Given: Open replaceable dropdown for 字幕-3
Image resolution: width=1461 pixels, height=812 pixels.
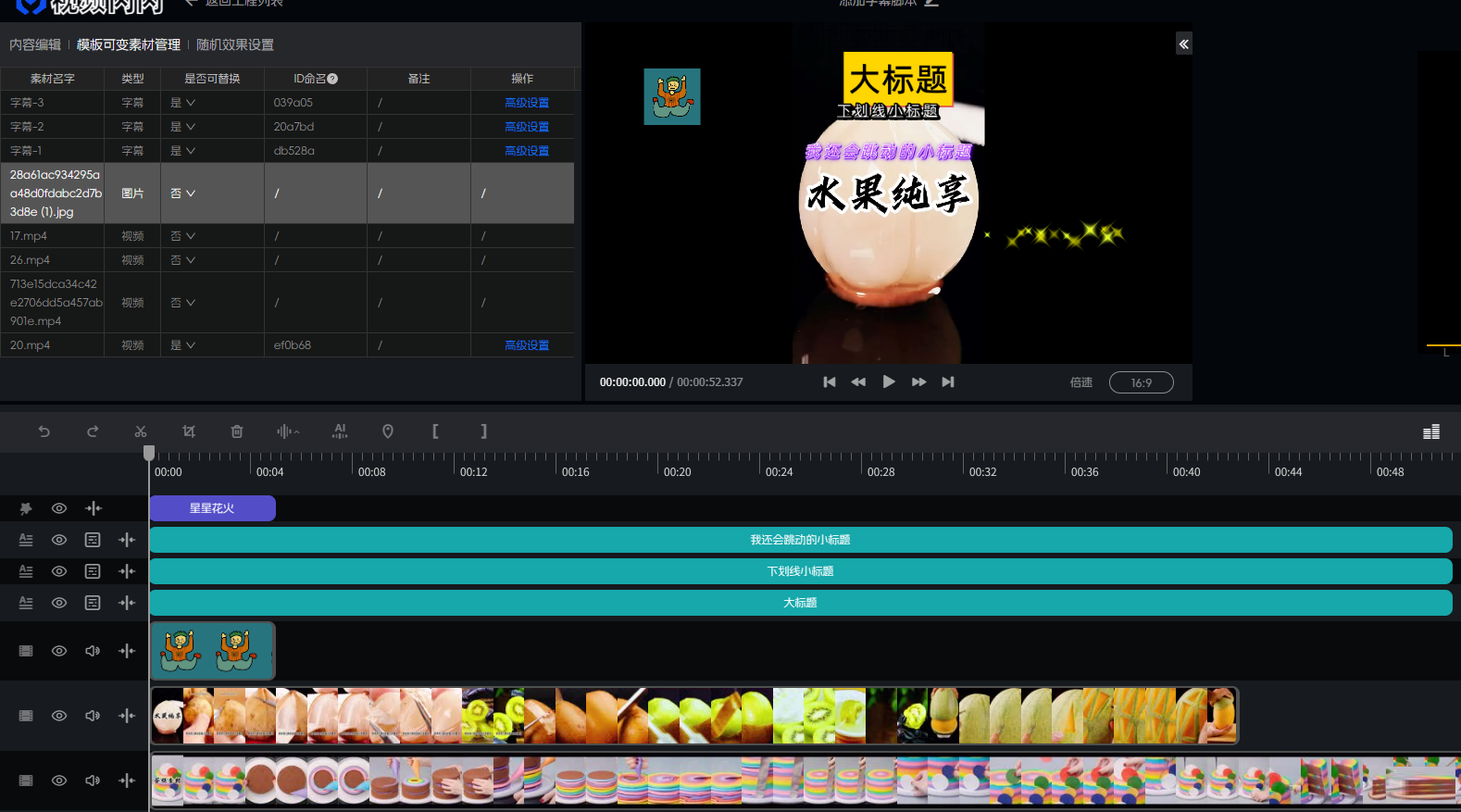Looking at the screenshot, I should (183, 103).
